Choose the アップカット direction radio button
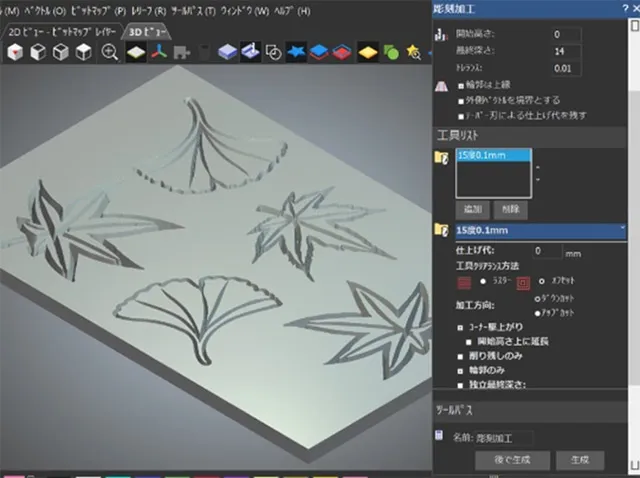This screenshot has height=478, width=640. tap(537, 313)
